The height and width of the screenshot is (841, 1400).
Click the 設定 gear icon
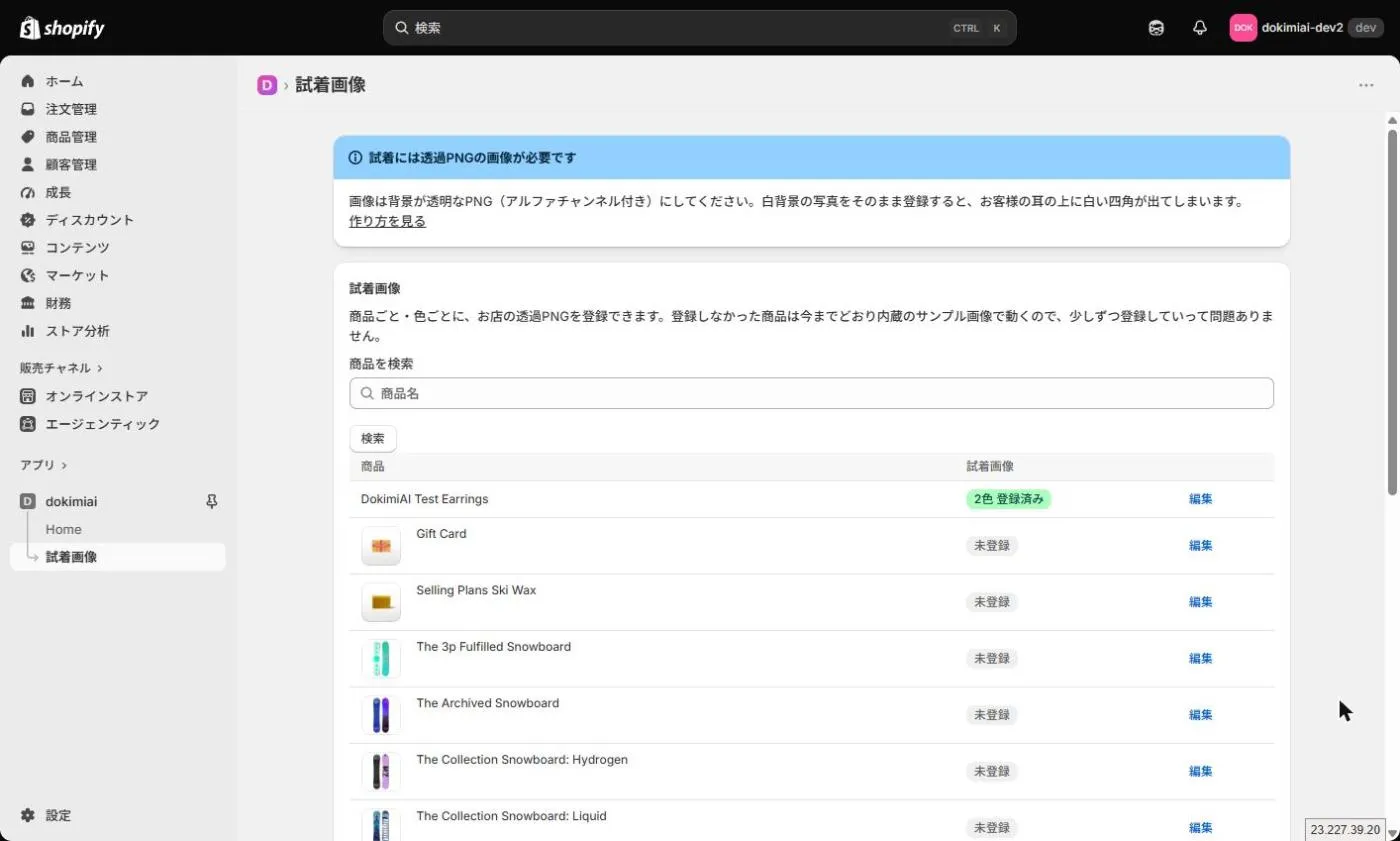coord(28,815)
